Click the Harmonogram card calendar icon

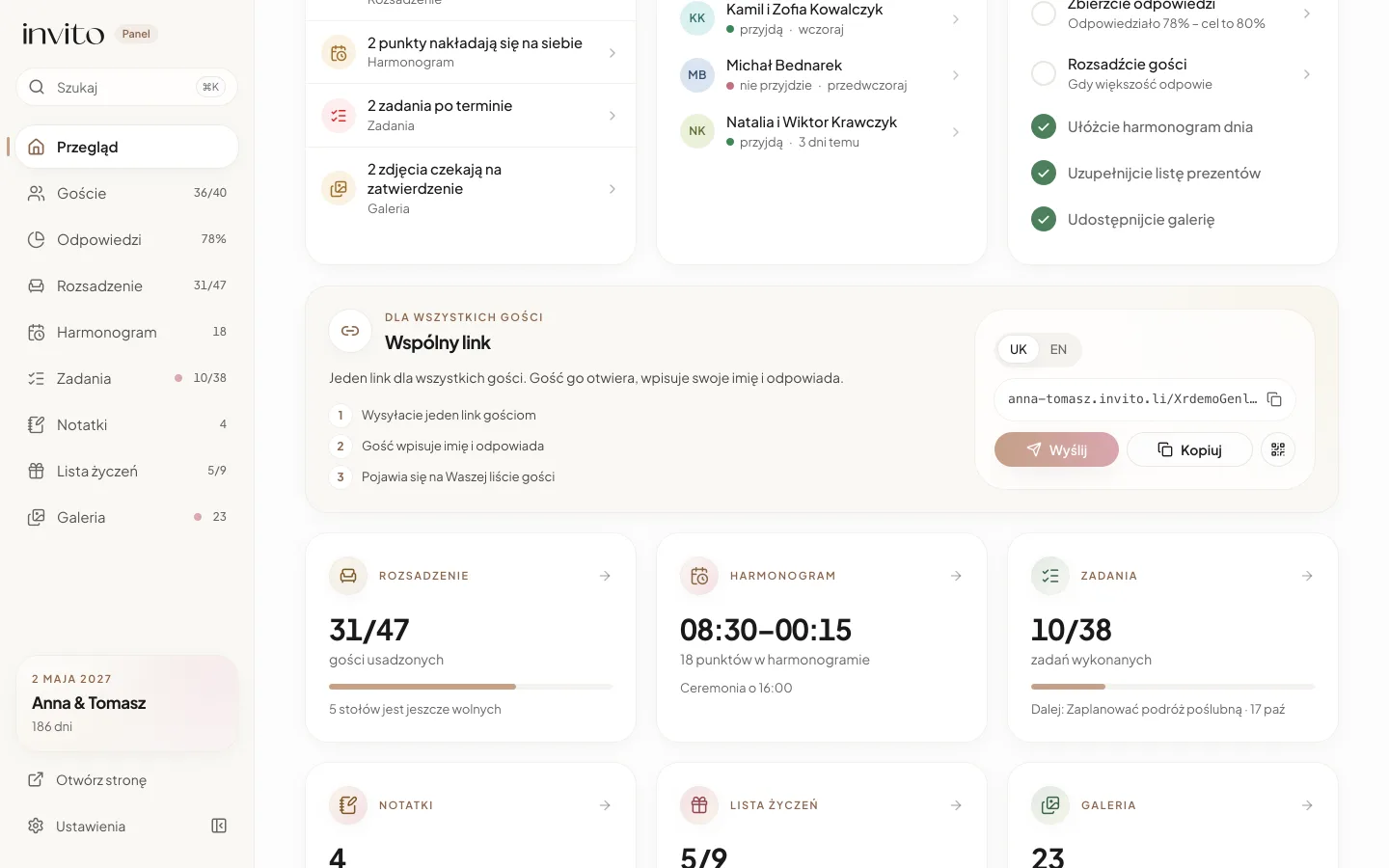coord(699,576)
